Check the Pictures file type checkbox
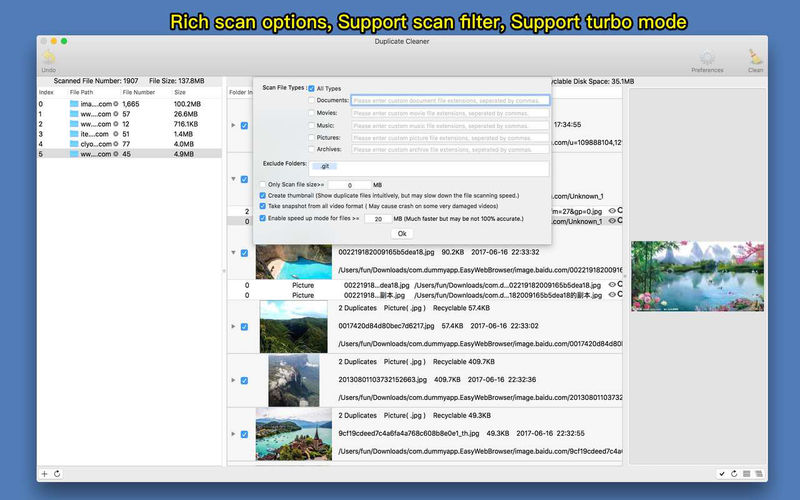800x500 pixels. click(x=311, y=137)
